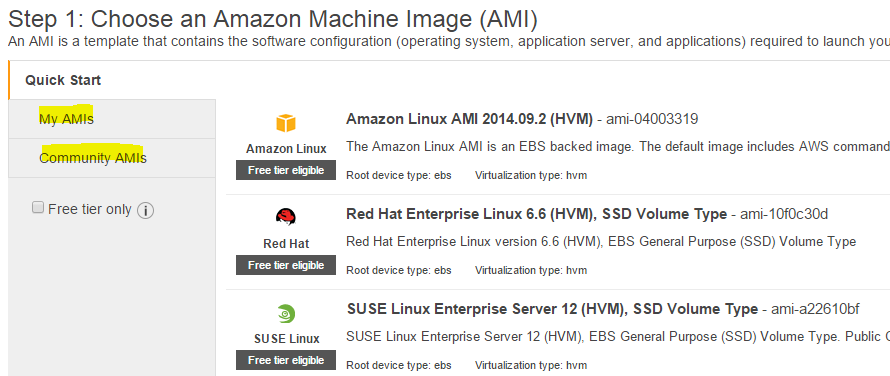Enable the Free tier only checkbox
Viewport: 890px width, 376px height.
(38, 208)
